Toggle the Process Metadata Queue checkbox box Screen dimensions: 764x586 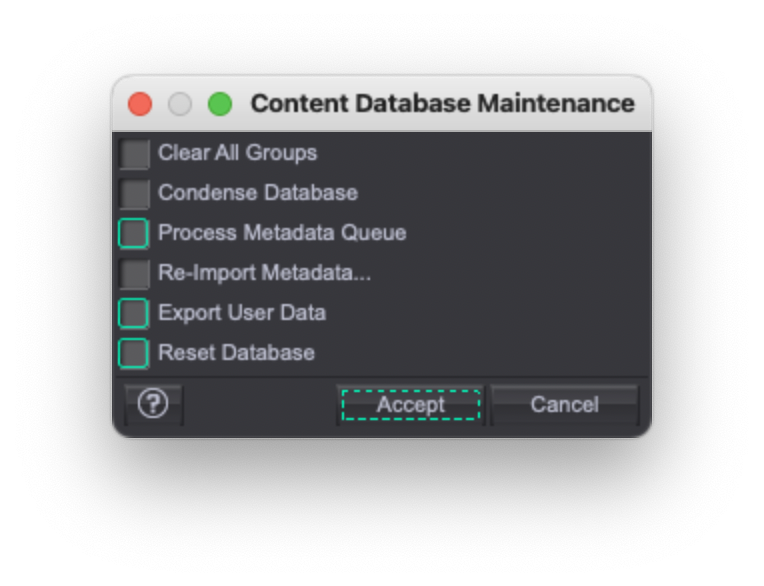coord(134,233)
